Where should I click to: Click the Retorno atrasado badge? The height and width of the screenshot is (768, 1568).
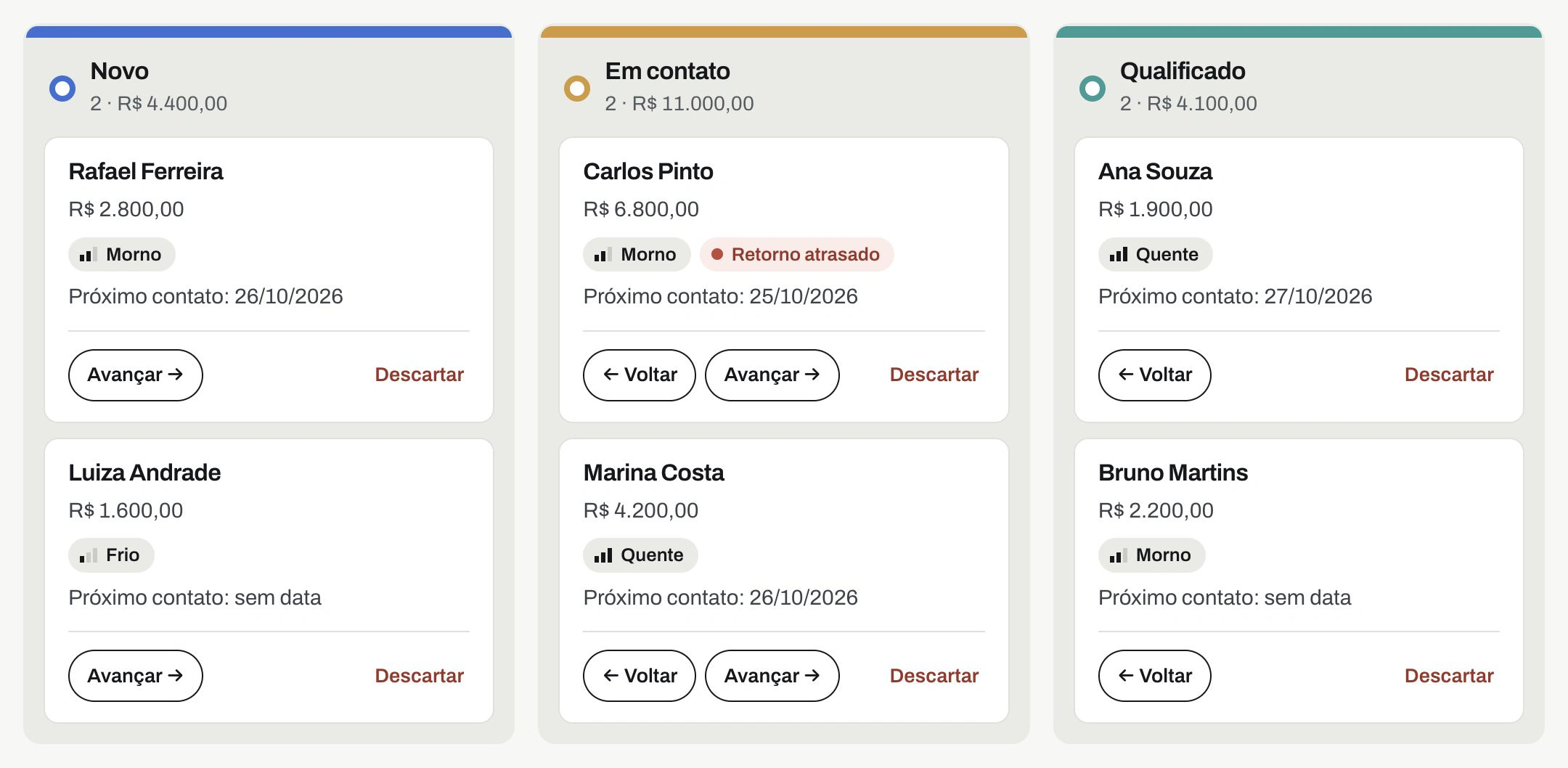tap(796, 254)
